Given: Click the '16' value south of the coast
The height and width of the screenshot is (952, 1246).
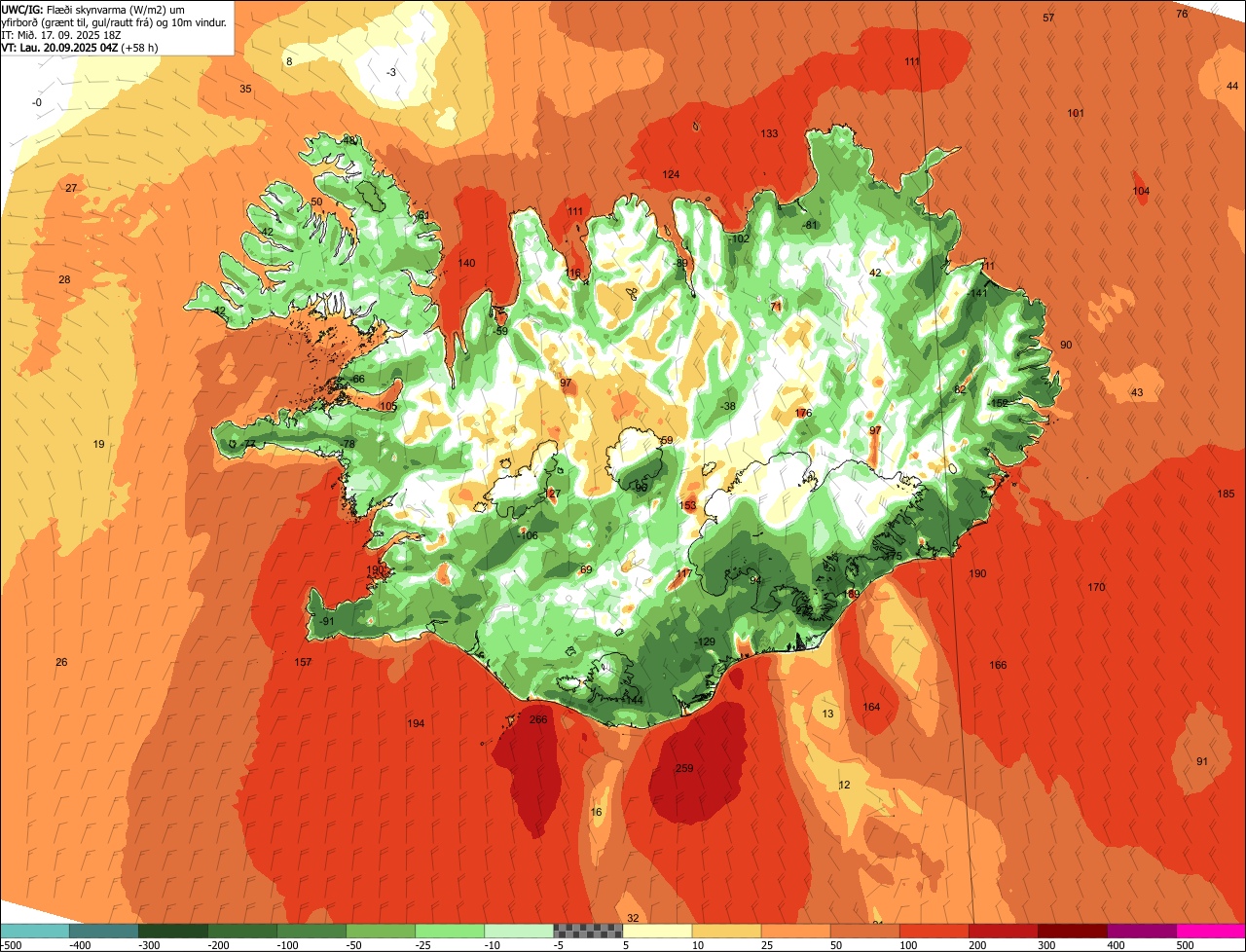Looking at the screenshot, I should (597, 813).
